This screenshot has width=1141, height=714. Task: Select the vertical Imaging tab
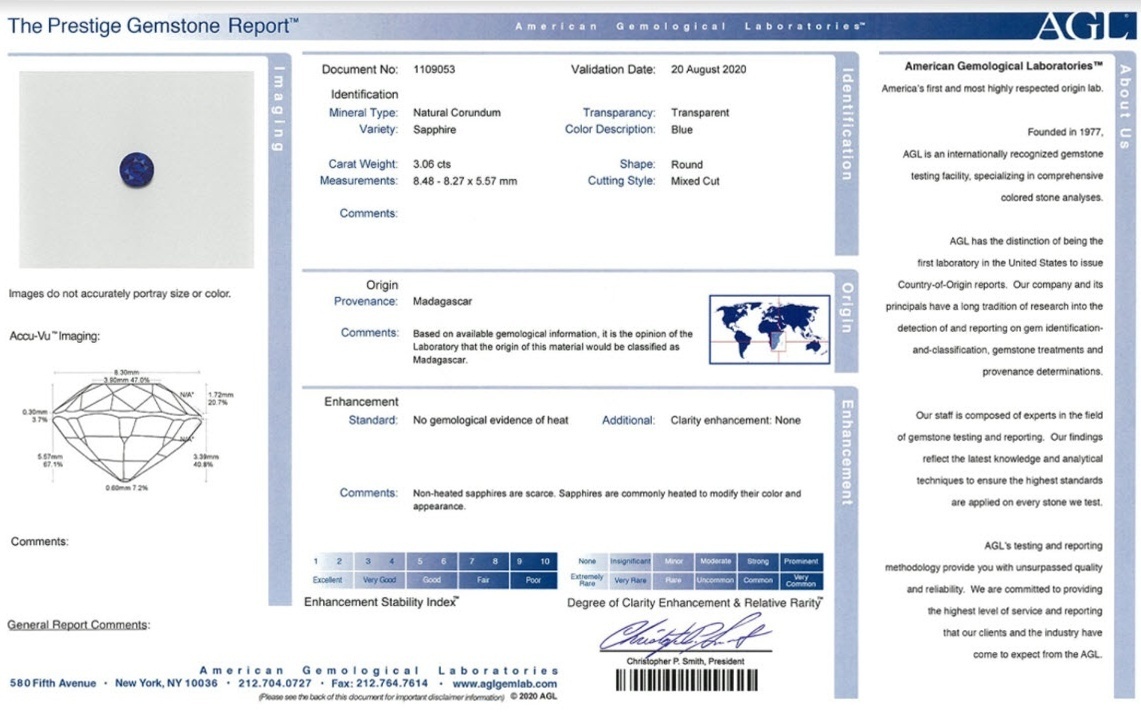(280, 108)
